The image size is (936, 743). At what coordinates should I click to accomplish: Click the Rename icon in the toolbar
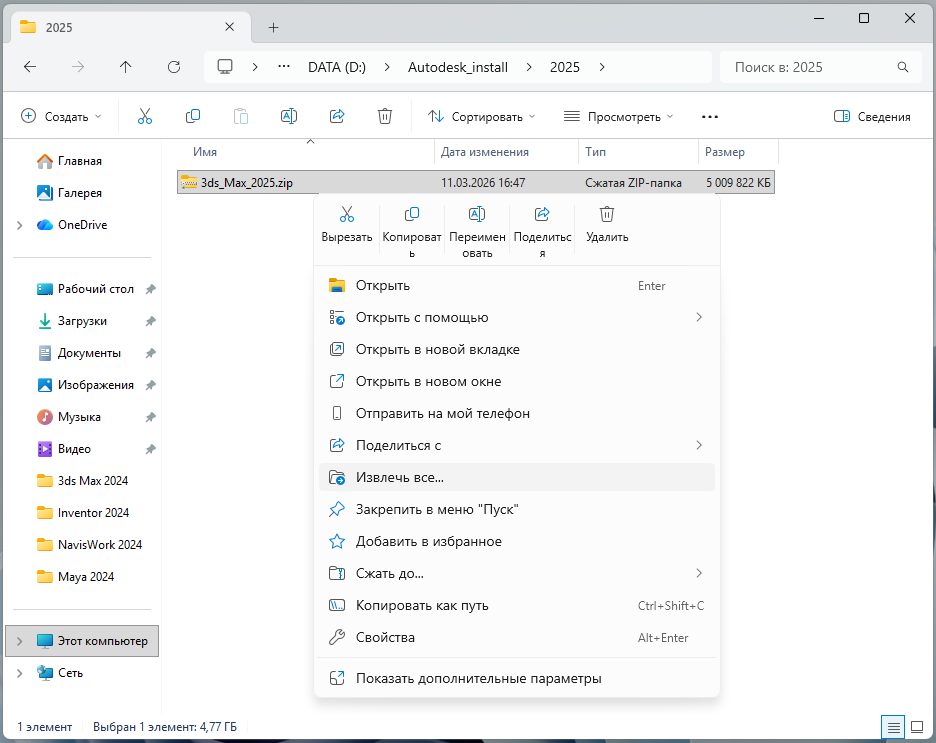coord(289,116)
